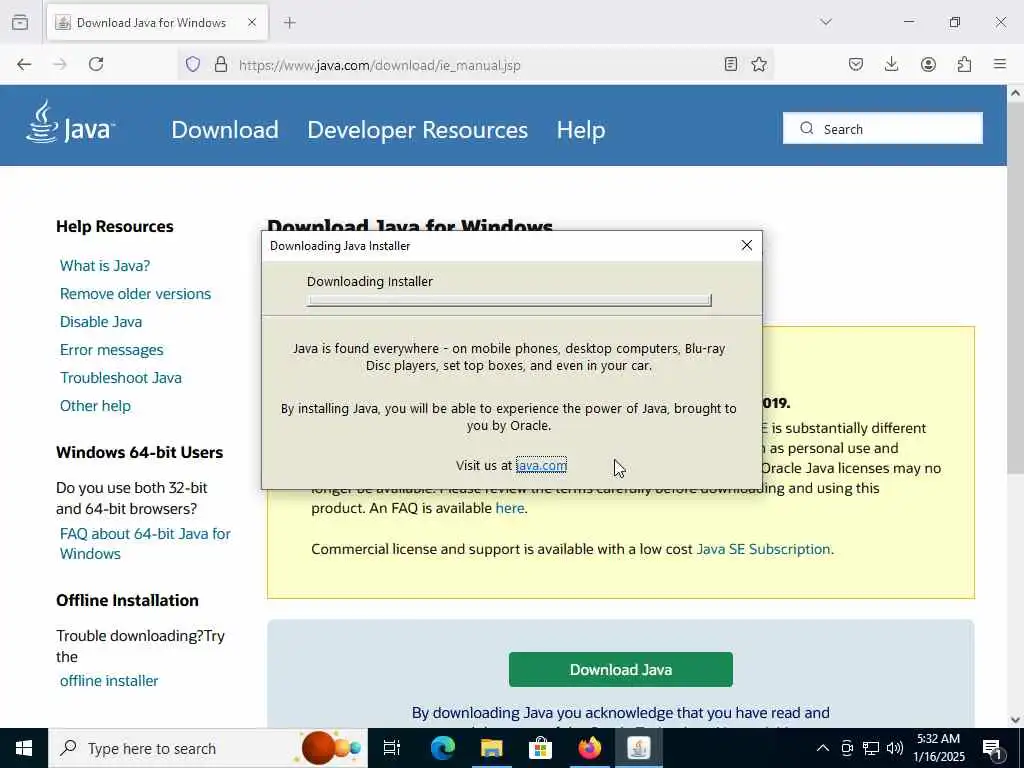Reload the current page
This screenshot has height=768, width=1024.
[96, 64]
